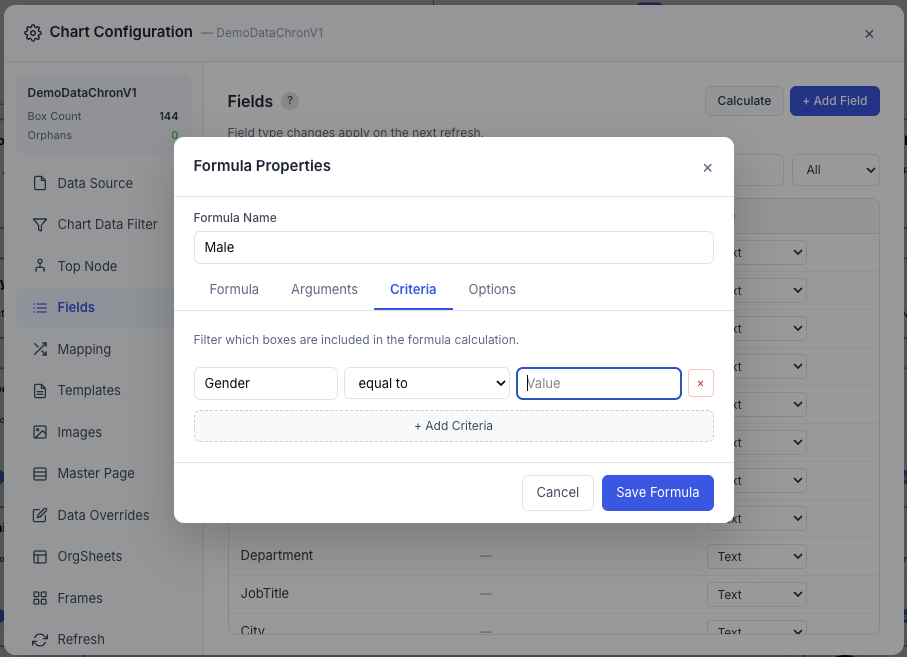Viewport: 907px width, 657px height.
Task: Switch to the Arguments tab
Action: [x=324, y=289]
